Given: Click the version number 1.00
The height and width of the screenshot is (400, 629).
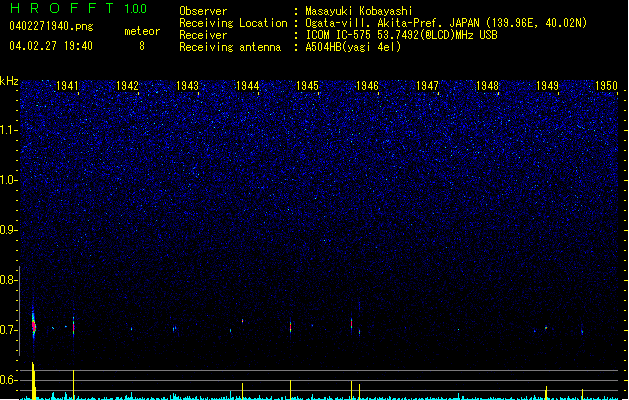Looking at the screenshot, I should 135,9.
